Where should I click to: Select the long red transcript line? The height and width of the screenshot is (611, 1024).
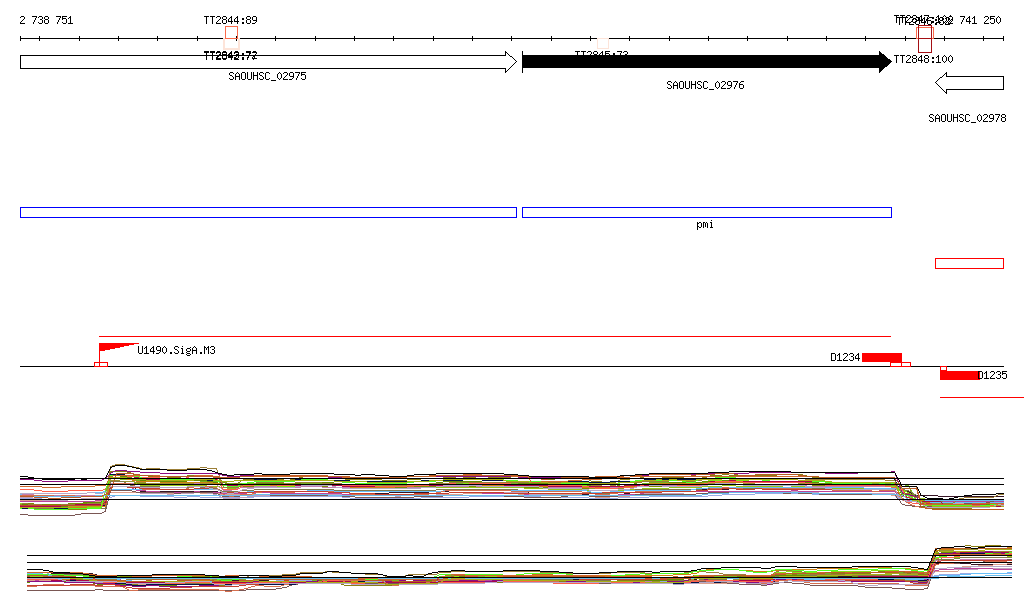pyautogui.click(x=500, y=337)
